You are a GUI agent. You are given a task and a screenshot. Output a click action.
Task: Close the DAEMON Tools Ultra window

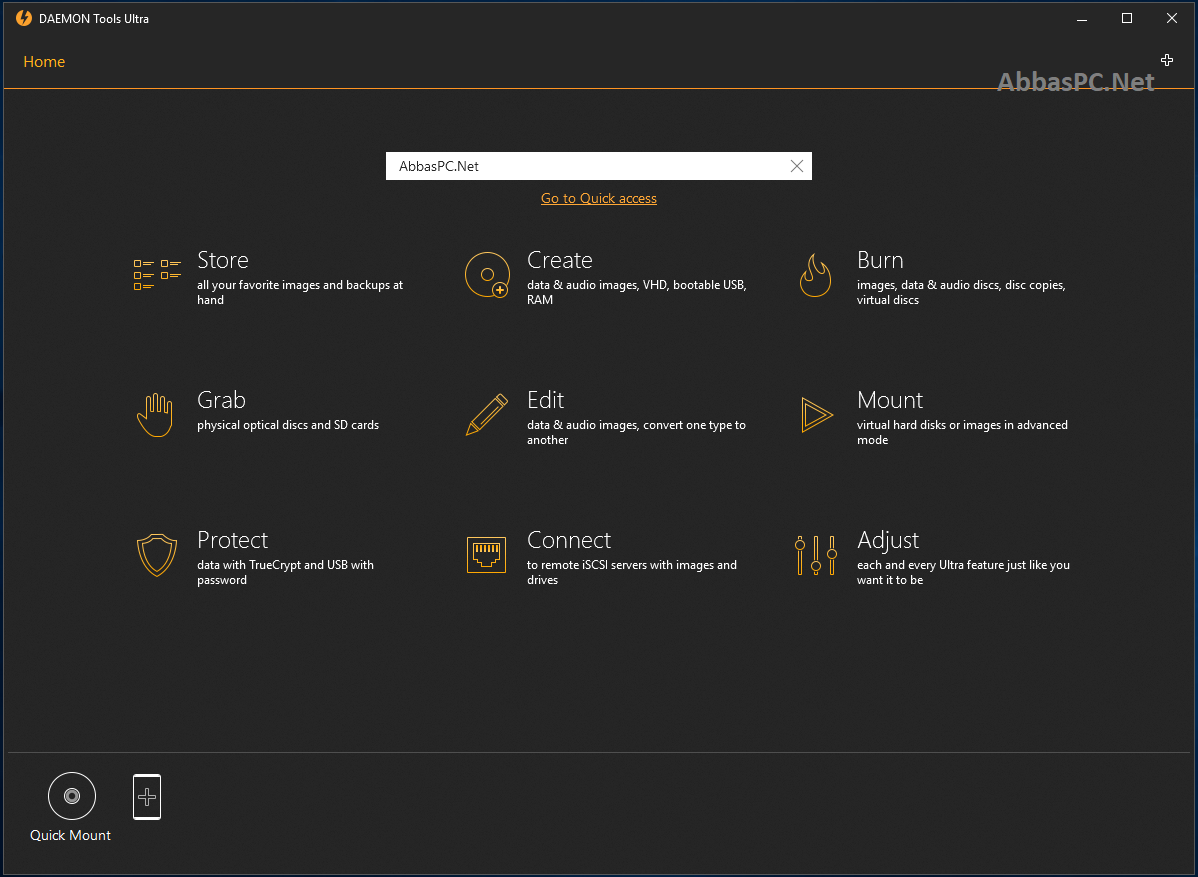pos(1172,18)
